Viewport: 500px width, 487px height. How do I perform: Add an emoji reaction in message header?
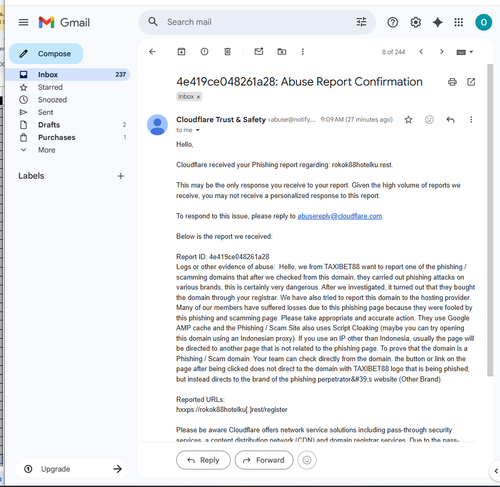[x=429, y=120]
